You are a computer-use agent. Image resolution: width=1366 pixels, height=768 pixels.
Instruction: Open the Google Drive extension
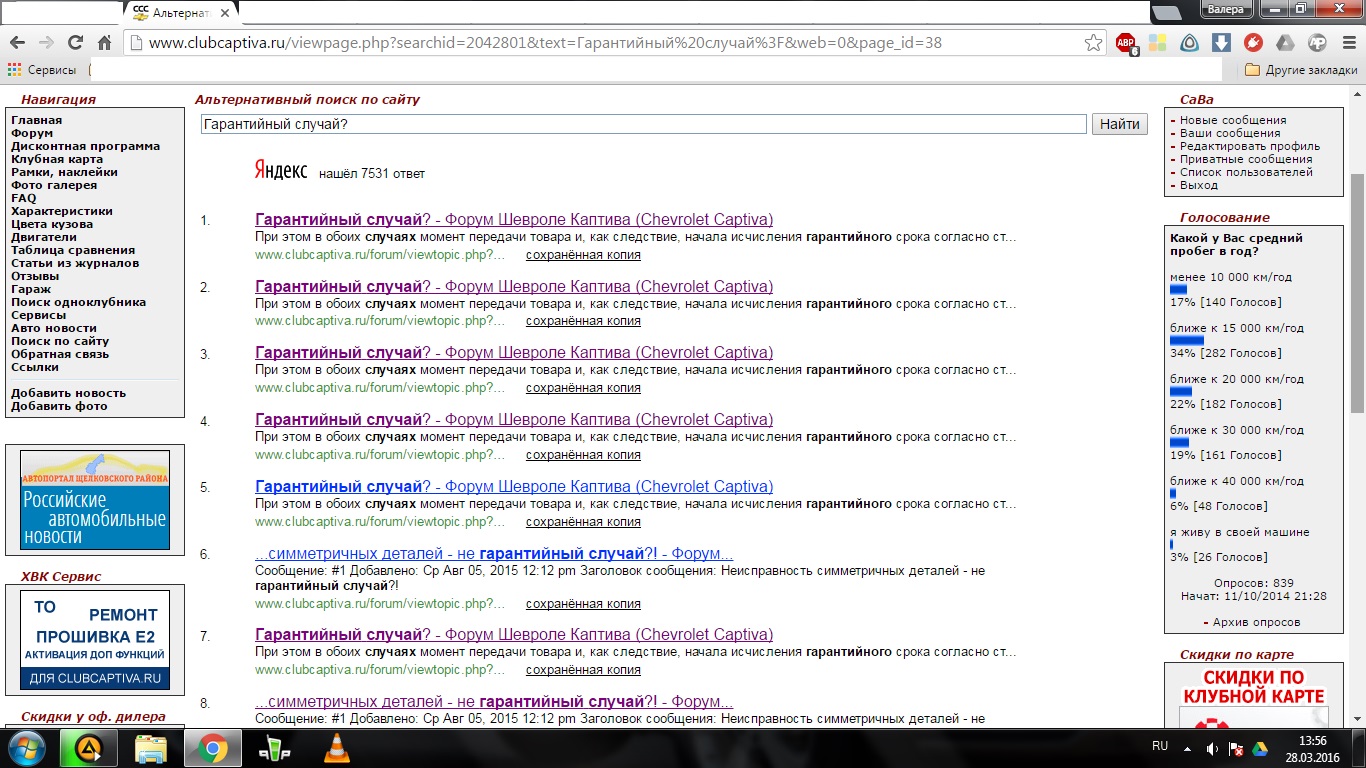pos(1285,43)
